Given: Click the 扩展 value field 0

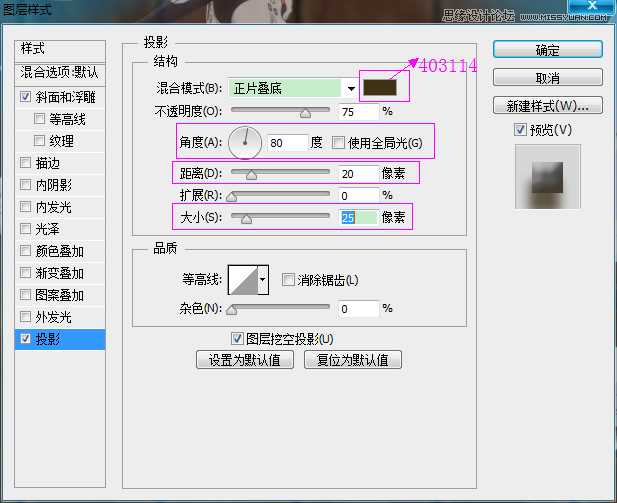Looking at the screenshot, I should point(358,196).
